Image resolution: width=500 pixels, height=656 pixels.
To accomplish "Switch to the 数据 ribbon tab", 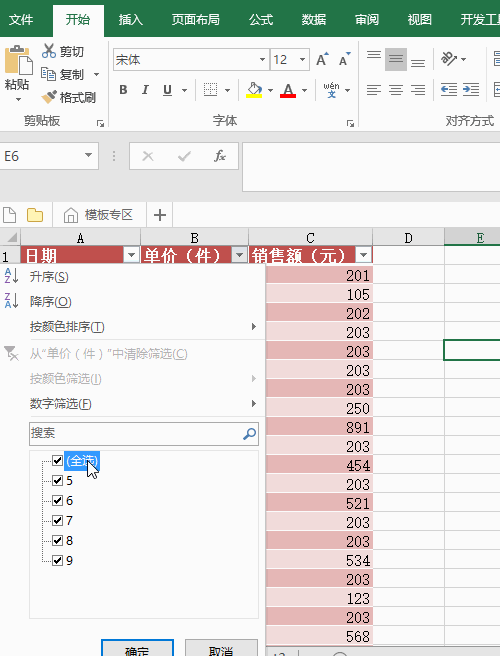I will click(314, 20).
